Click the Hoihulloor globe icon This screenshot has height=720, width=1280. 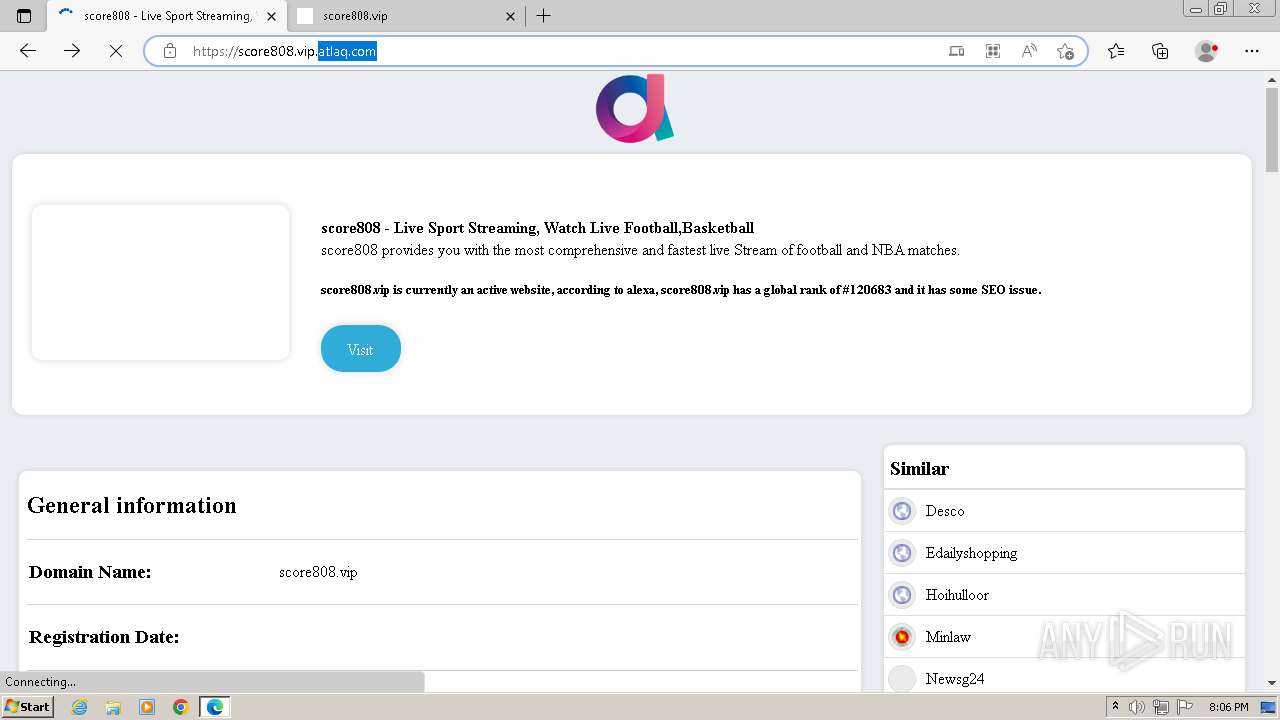click(902, 595)
